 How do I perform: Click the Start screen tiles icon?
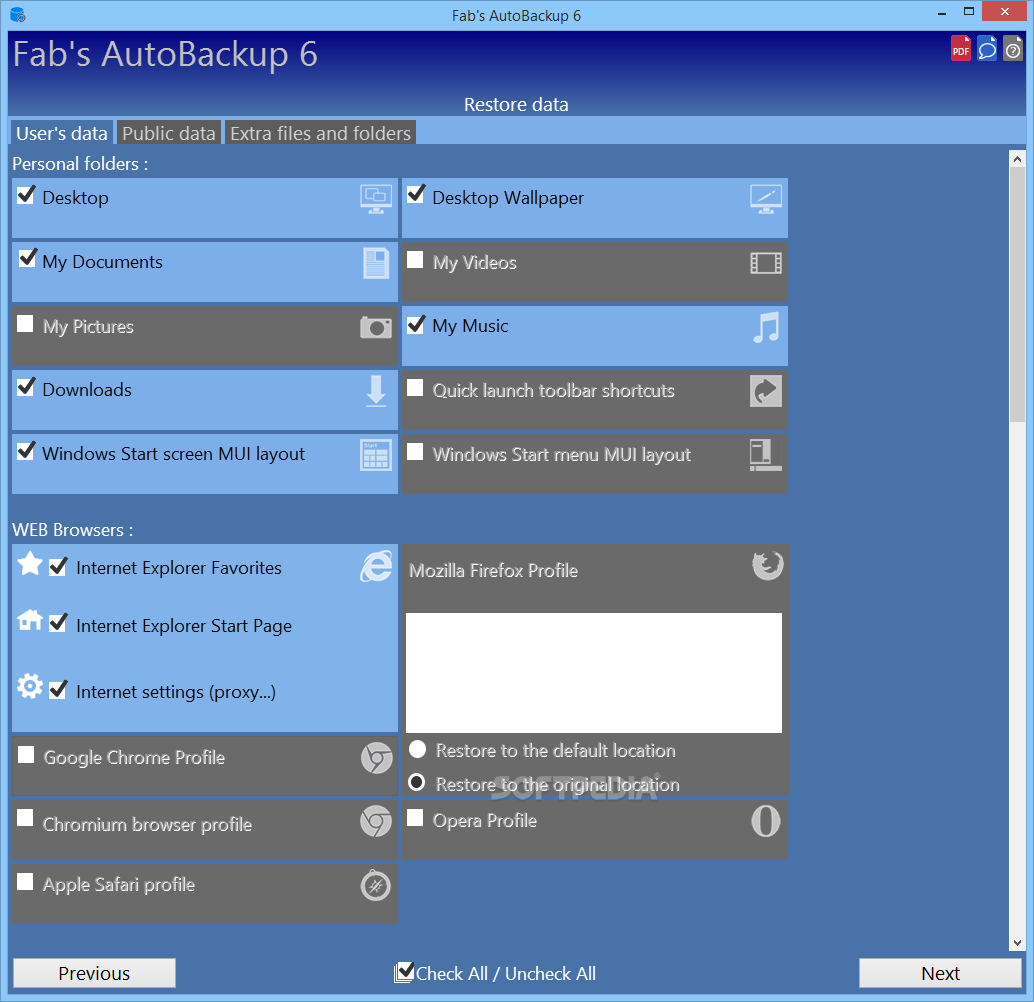(376, 455)
